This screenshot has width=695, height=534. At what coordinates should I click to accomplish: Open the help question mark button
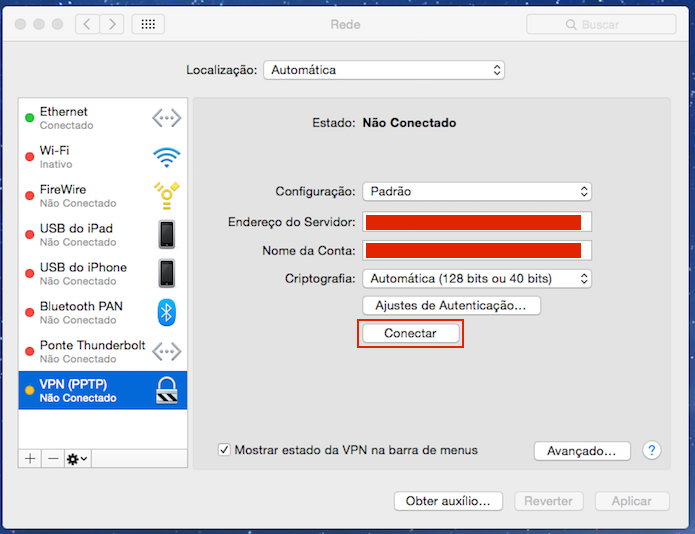tap(652, 450)
